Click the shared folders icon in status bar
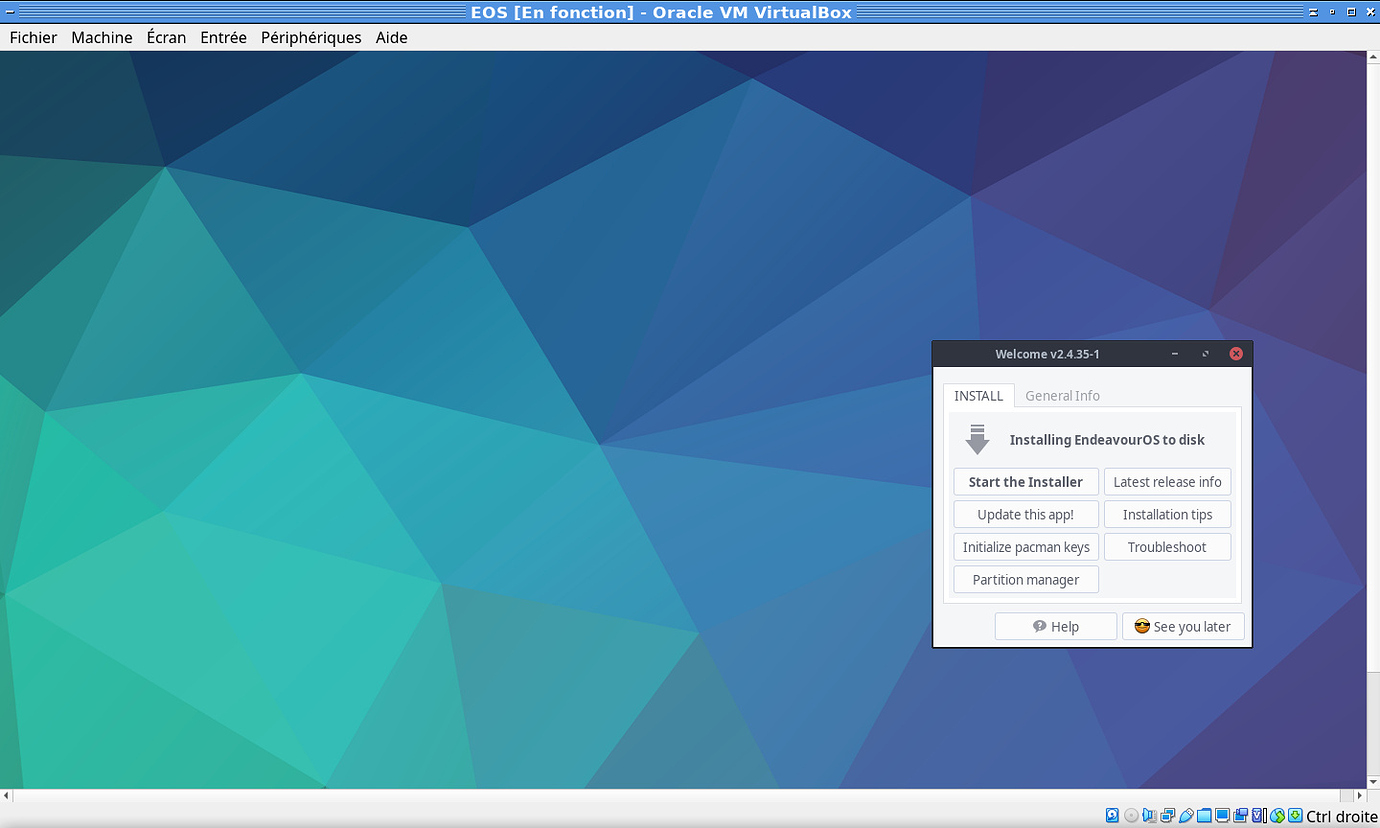Viewport: 1380px width, 828px height. [x=1204, y=816]
